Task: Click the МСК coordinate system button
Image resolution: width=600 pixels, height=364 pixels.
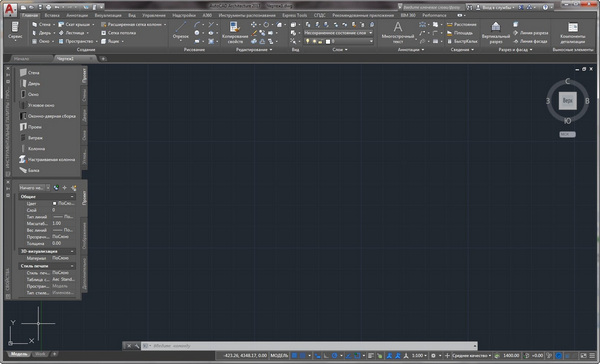Action: click(x=567, y=134)
